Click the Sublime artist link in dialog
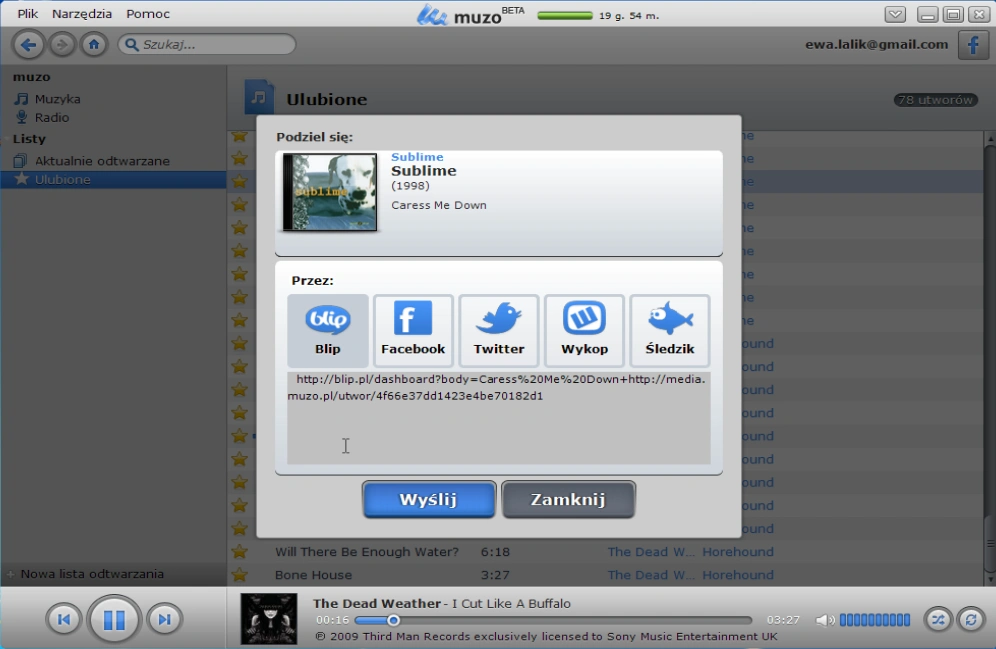This screenshot has width=996, height=649. click(417, 157)
